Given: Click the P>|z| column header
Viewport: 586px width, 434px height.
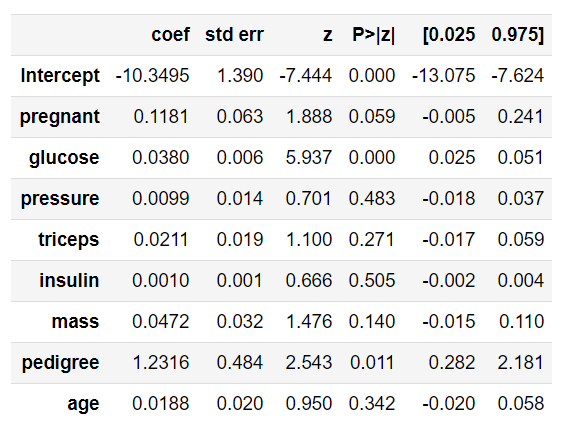Looking at the screenshot, I should pyautogui.click(x=373, y=35).
